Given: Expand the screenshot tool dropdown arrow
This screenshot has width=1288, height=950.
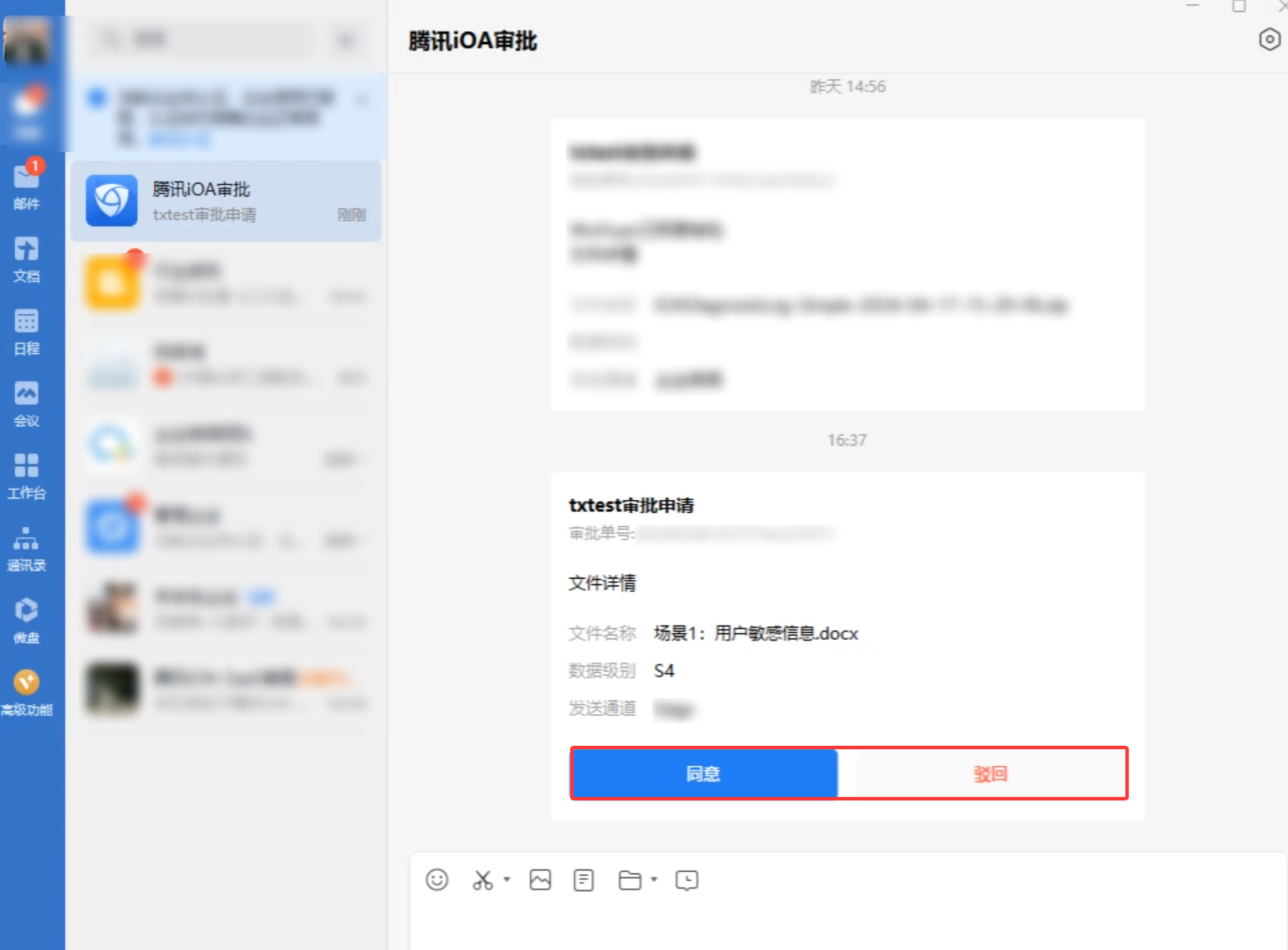Looking at the screenshot, I should [507, 879].
